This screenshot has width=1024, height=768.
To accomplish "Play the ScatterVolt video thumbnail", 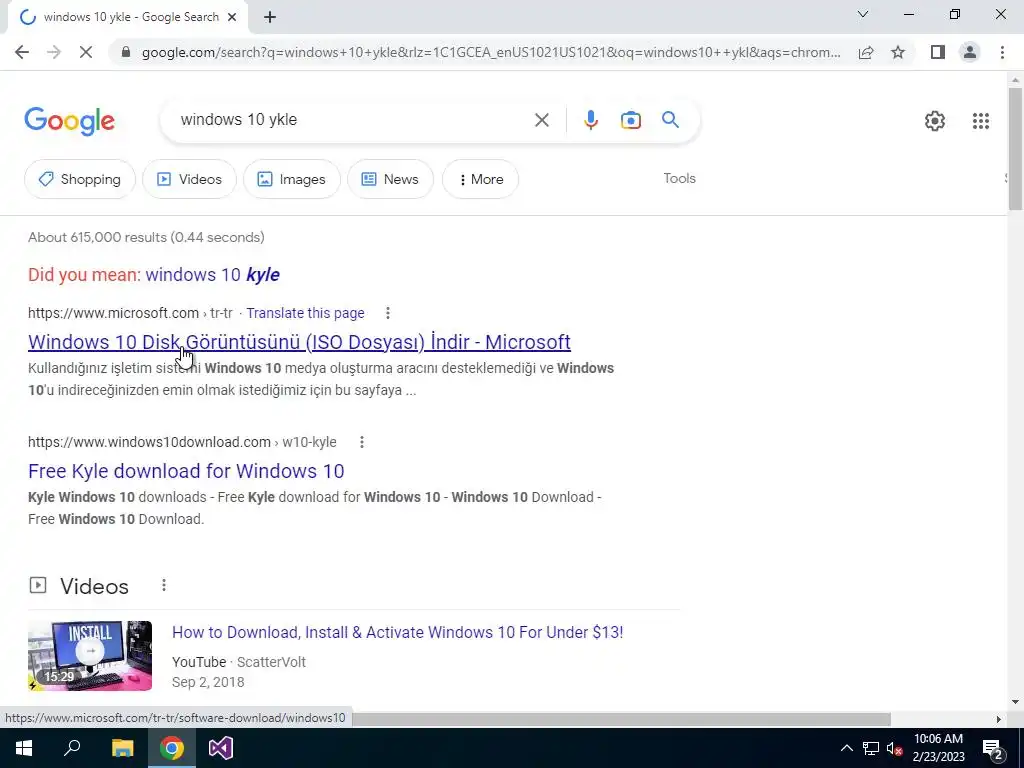I will [90, 656].
